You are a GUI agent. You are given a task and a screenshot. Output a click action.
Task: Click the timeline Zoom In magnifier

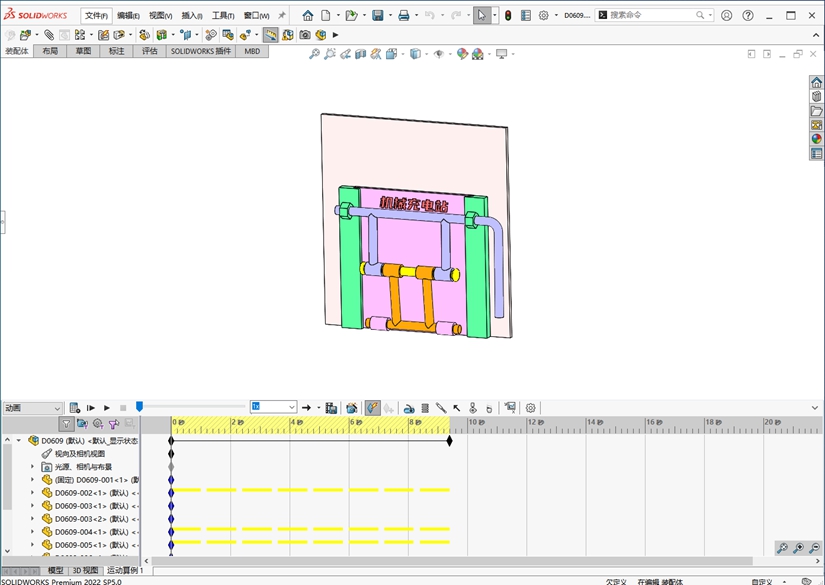pyautogui.click(x=799, y=548)
